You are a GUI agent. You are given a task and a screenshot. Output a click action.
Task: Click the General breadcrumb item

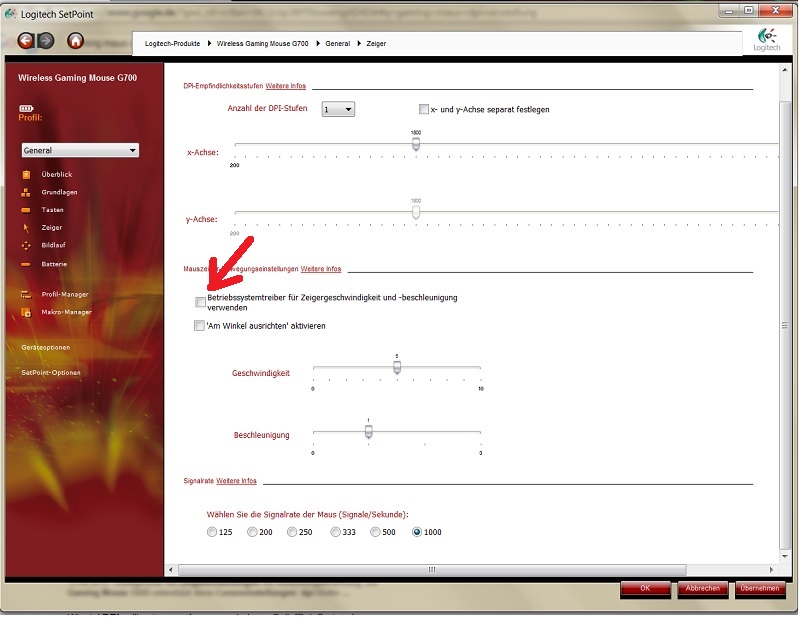click(x=338, y=44)
